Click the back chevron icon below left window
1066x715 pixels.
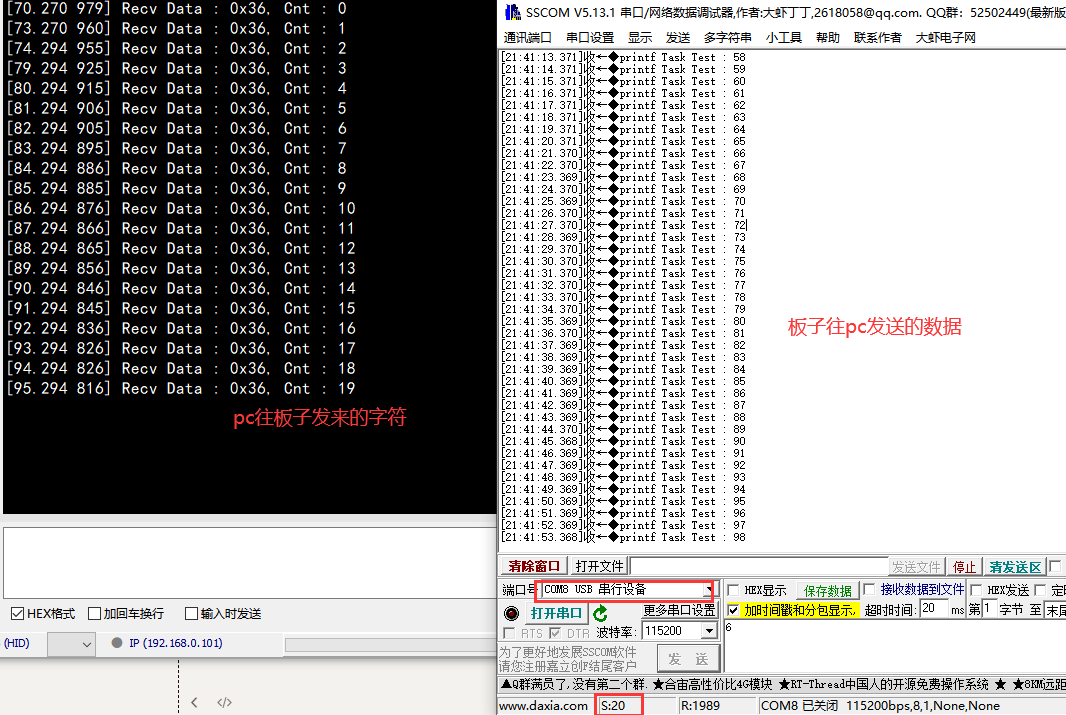[194, 702]
